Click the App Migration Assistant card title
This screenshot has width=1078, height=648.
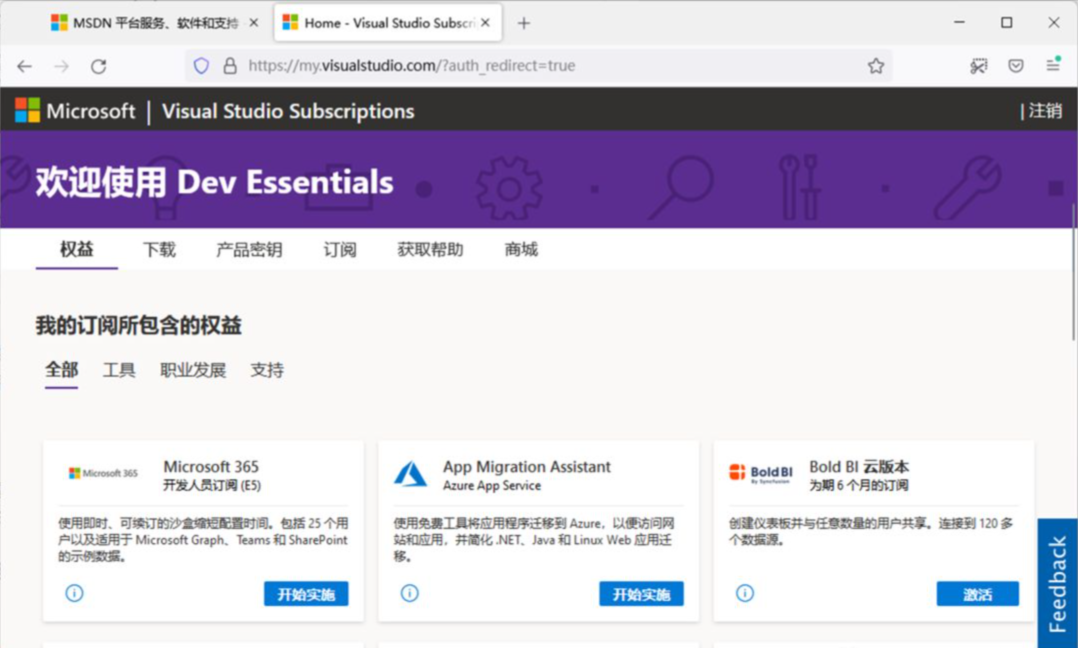pyautogui.click(x=527, y=467)
